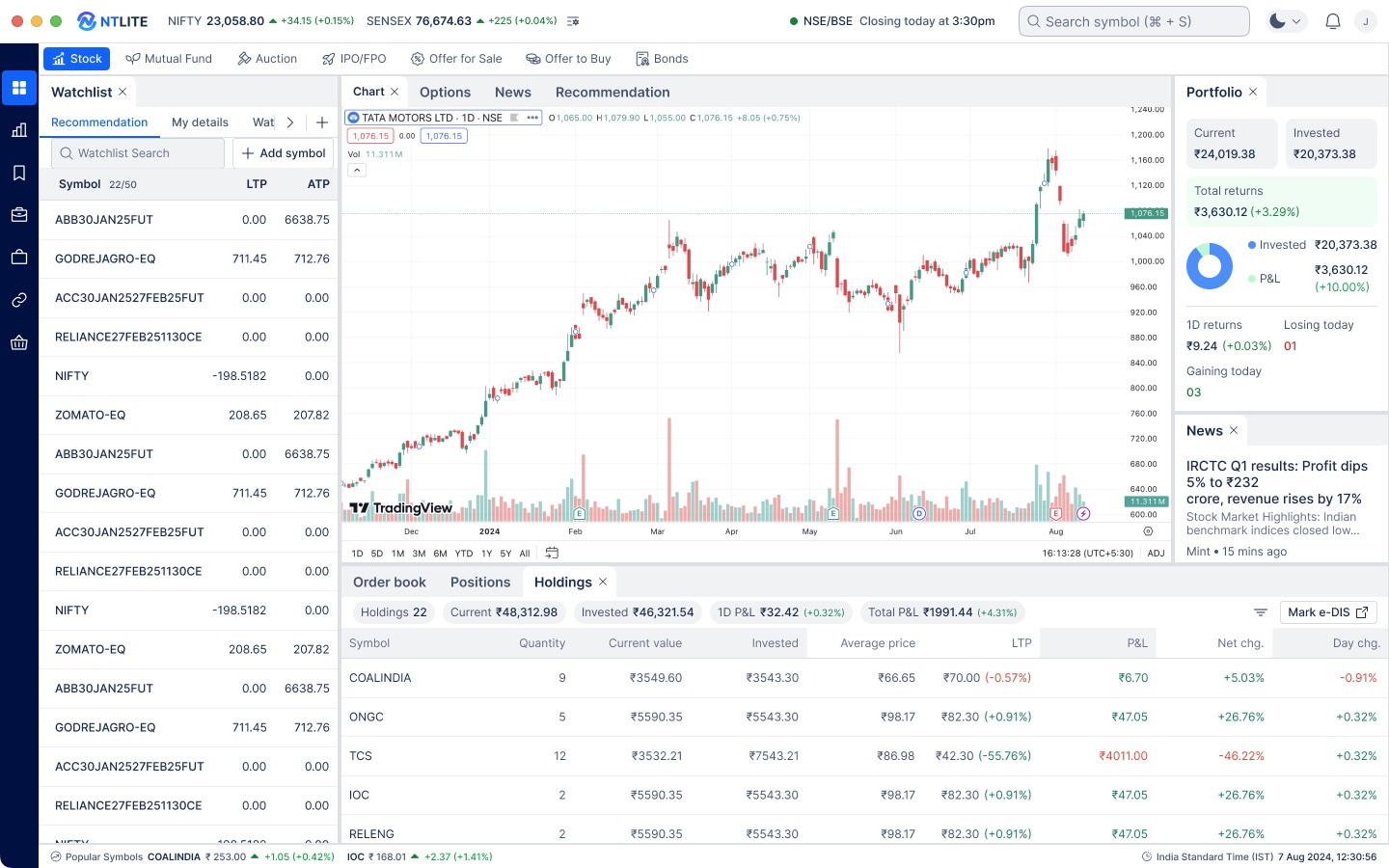Click the Watchlist Search field

click(138, 153)
